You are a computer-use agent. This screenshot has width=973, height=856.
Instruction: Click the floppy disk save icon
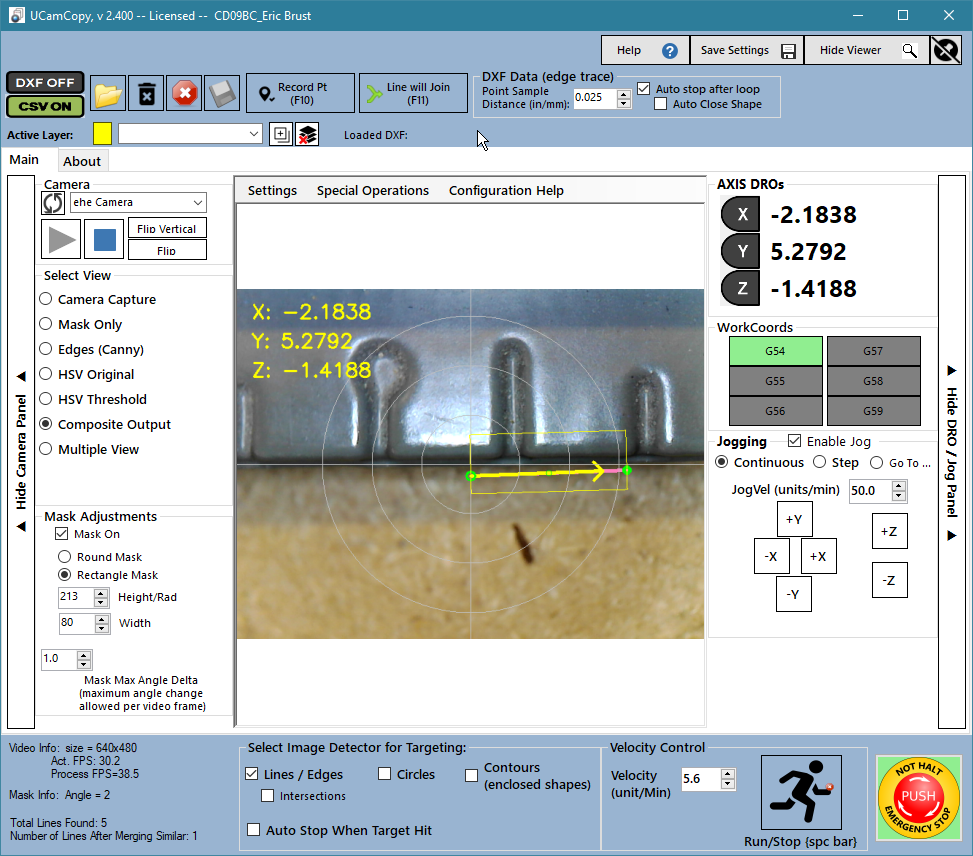pos(222,94)
